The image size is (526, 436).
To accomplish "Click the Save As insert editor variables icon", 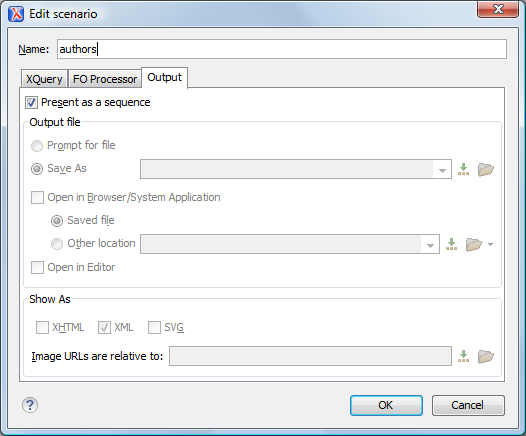I will (x=464, y=169).
